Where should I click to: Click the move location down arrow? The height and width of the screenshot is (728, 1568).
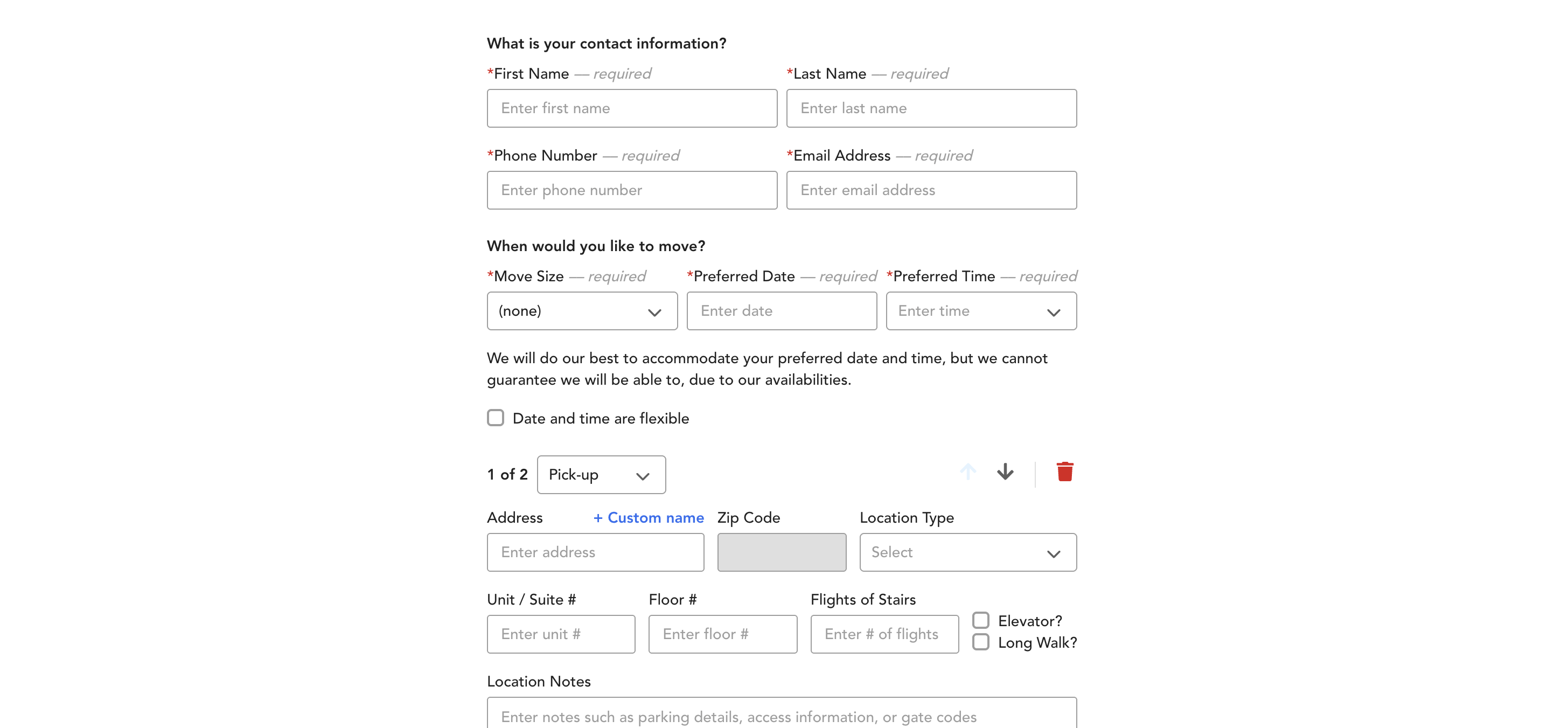pos(1005,472)
